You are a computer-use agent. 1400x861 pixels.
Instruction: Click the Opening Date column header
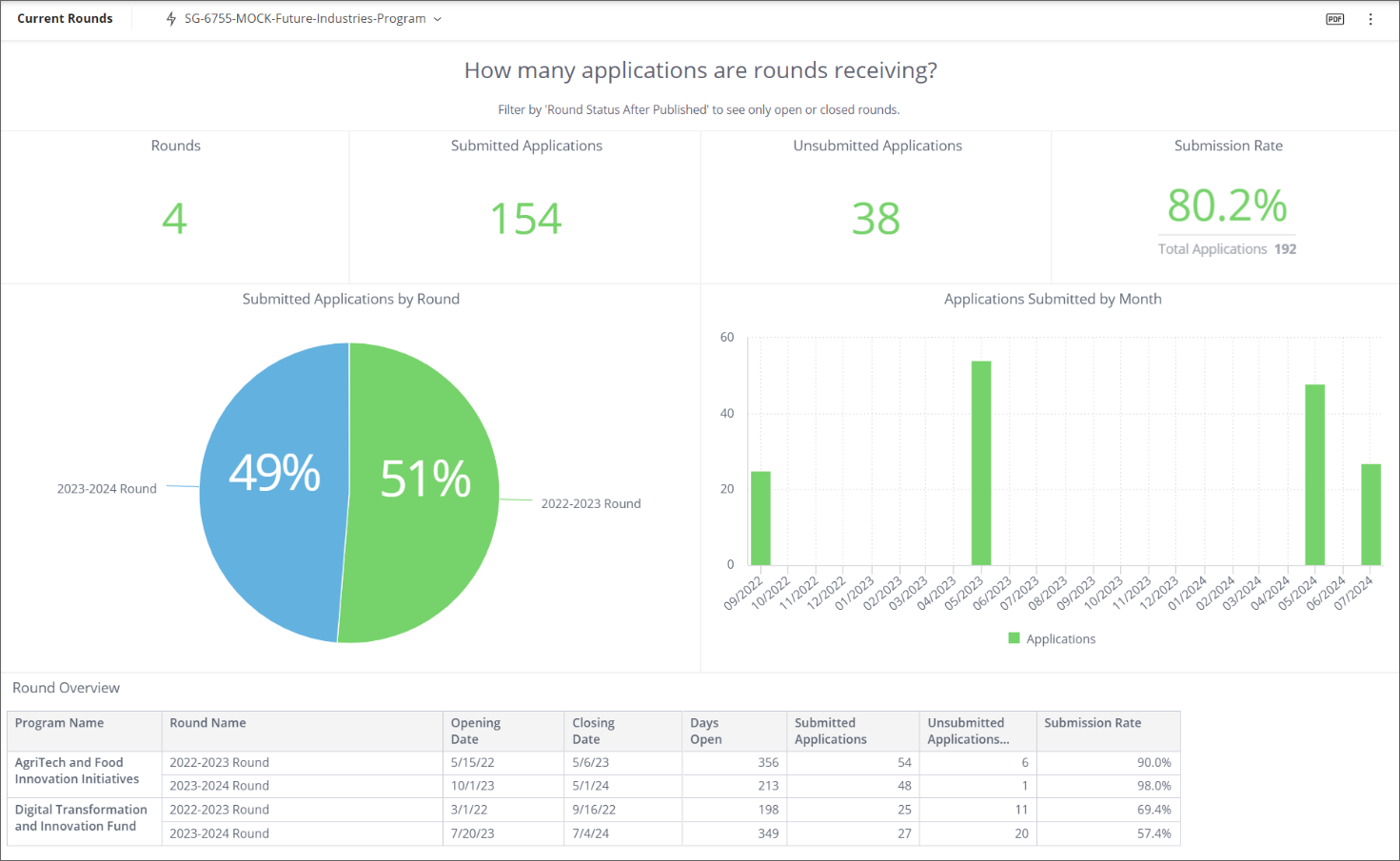[475, 731]
